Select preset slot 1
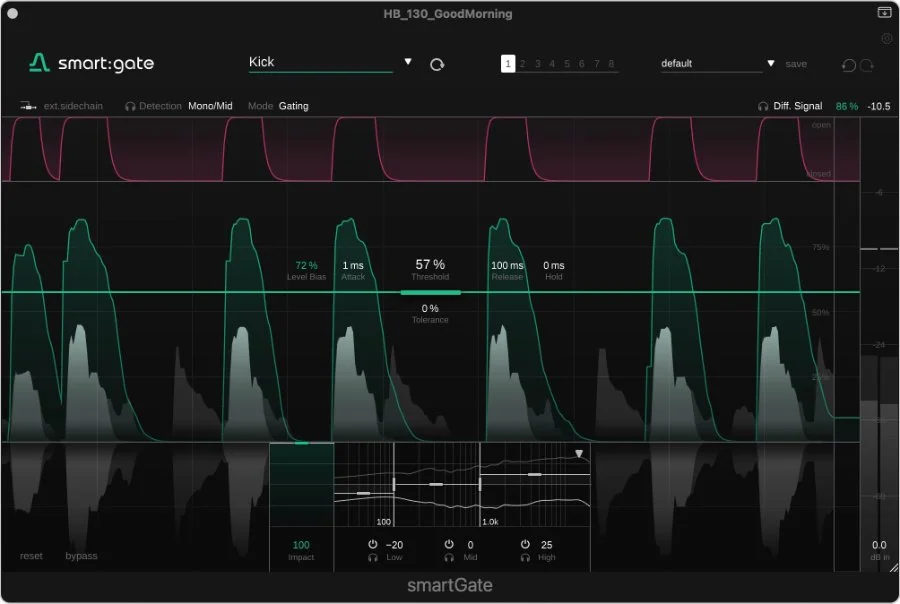Viewport: 900px width, 604px height. (x=508, y=63)
